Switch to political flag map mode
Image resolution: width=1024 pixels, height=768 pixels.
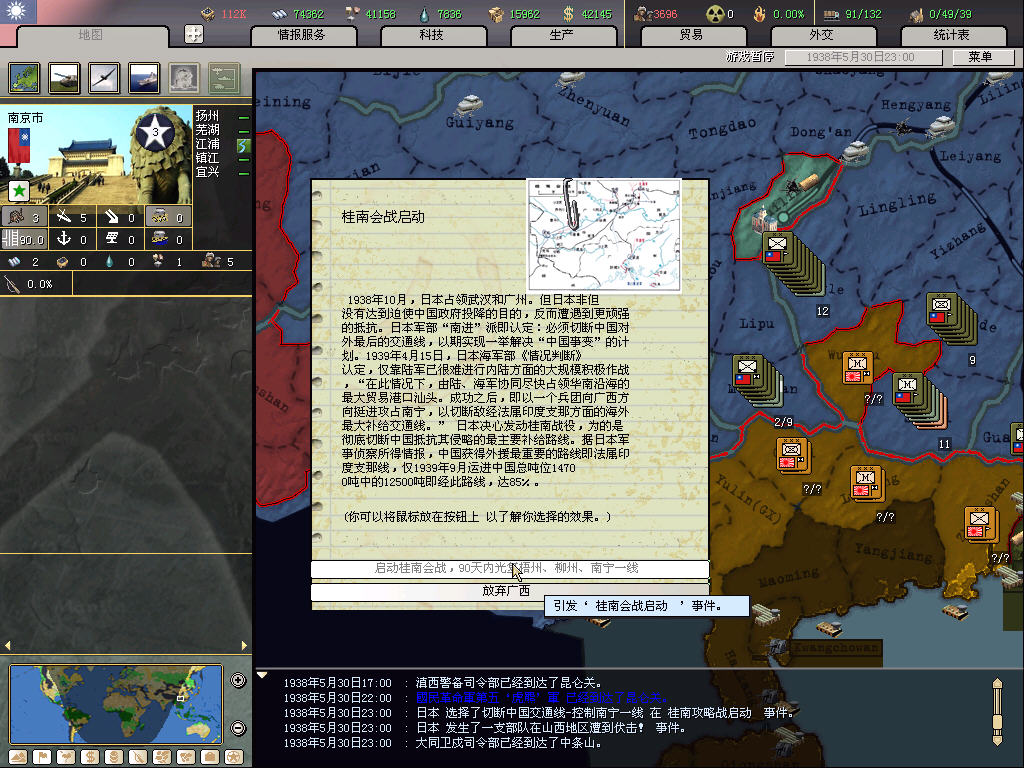pyautogui.click(x=42, y=757)
